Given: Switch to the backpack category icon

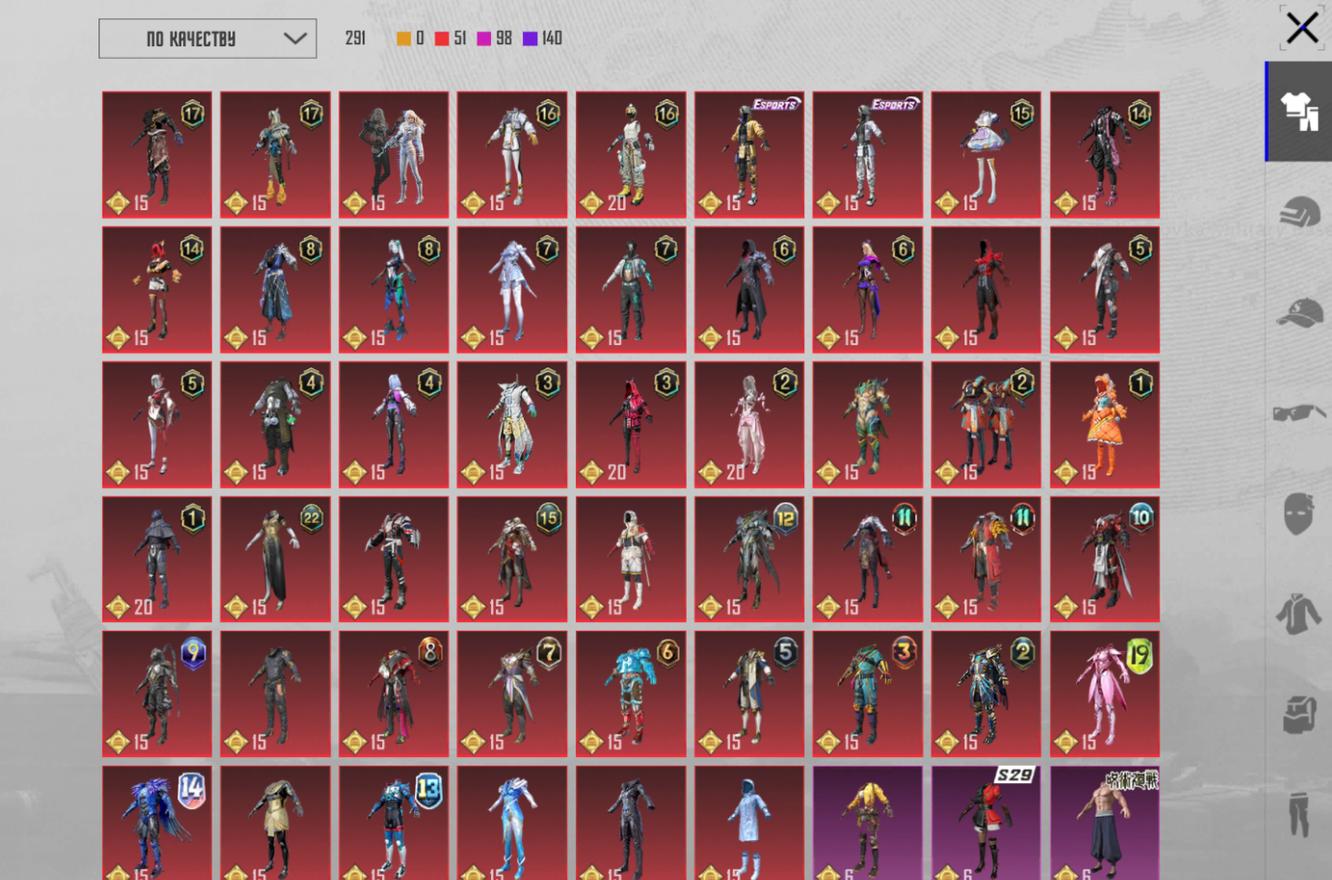Looking at the screenshot, I should pos(1298,714).
